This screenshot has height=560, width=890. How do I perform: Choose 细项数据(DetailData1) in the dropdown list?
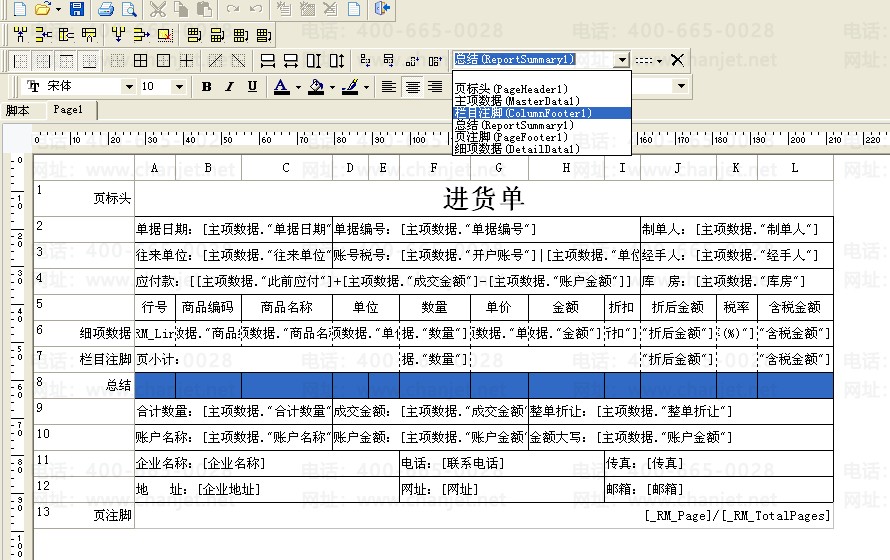517,149
